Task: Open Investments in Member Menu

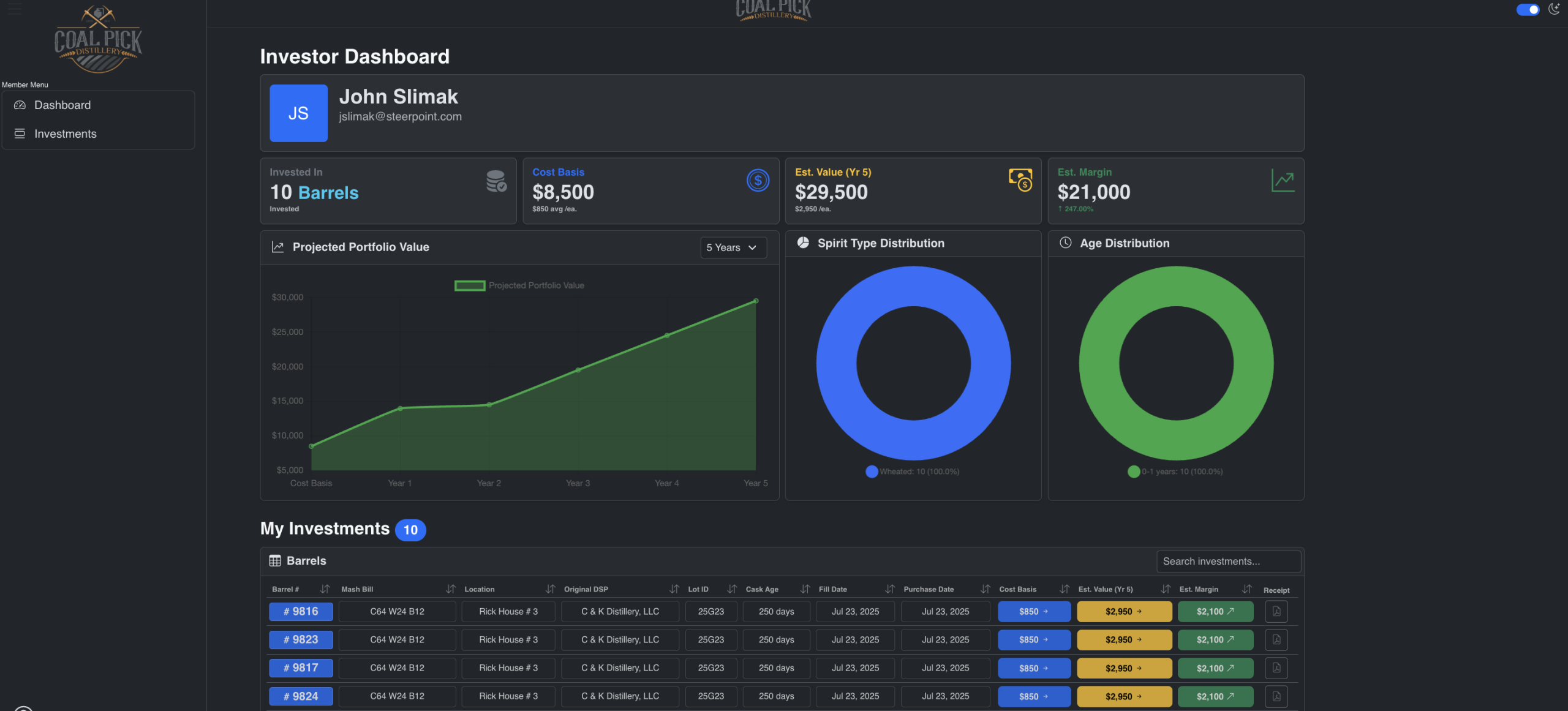Action: [65, 134]
